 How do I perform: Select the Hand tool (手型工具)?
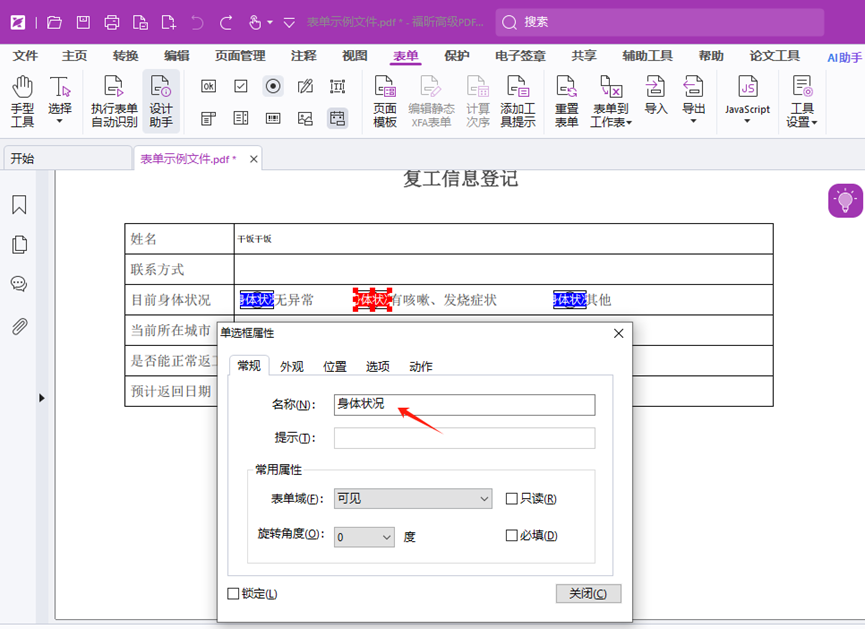click(22, 100)
